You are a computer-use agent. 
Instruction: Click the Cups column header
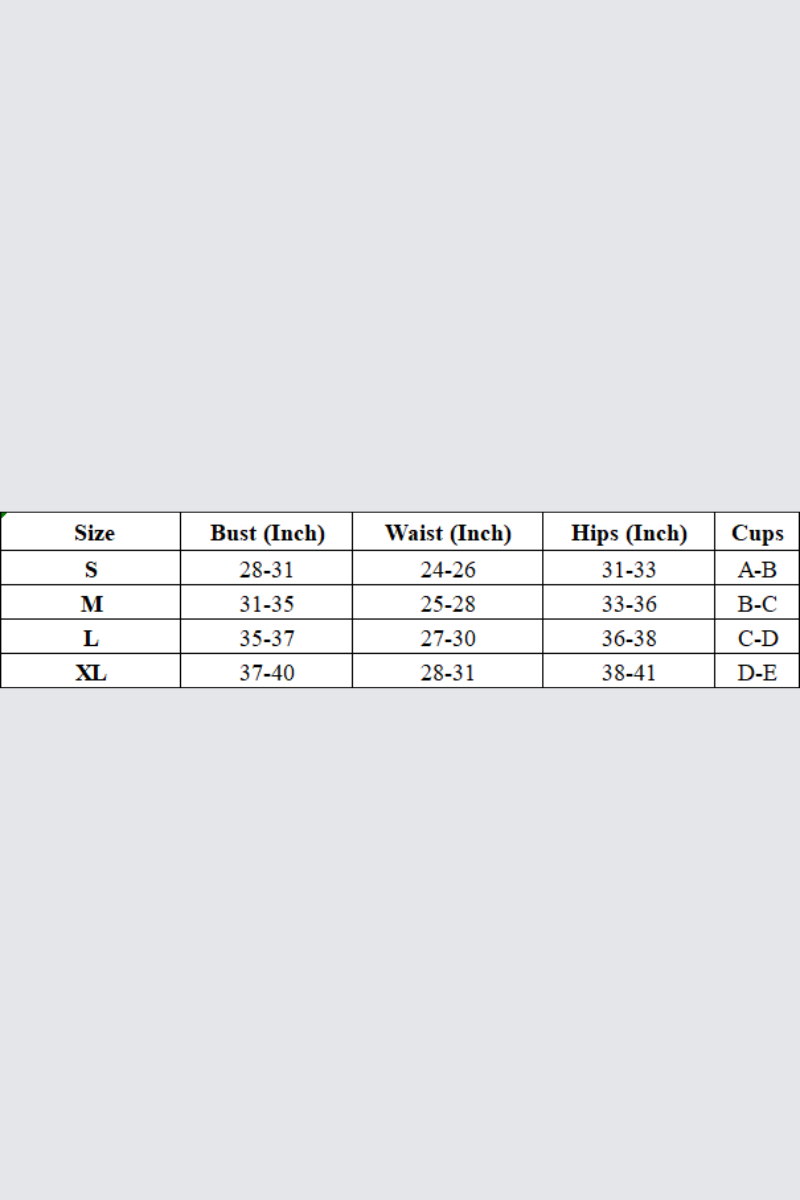click(757, 533)
